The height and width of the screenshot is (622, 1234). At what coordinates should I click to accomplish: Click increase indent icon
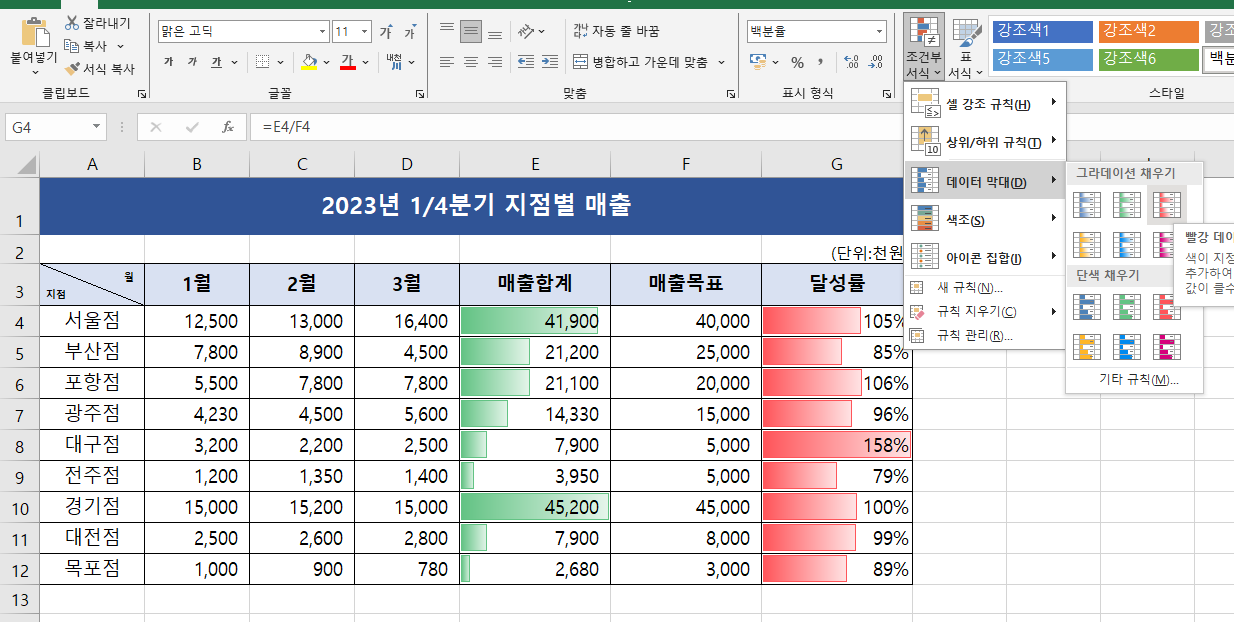[551, 62]
